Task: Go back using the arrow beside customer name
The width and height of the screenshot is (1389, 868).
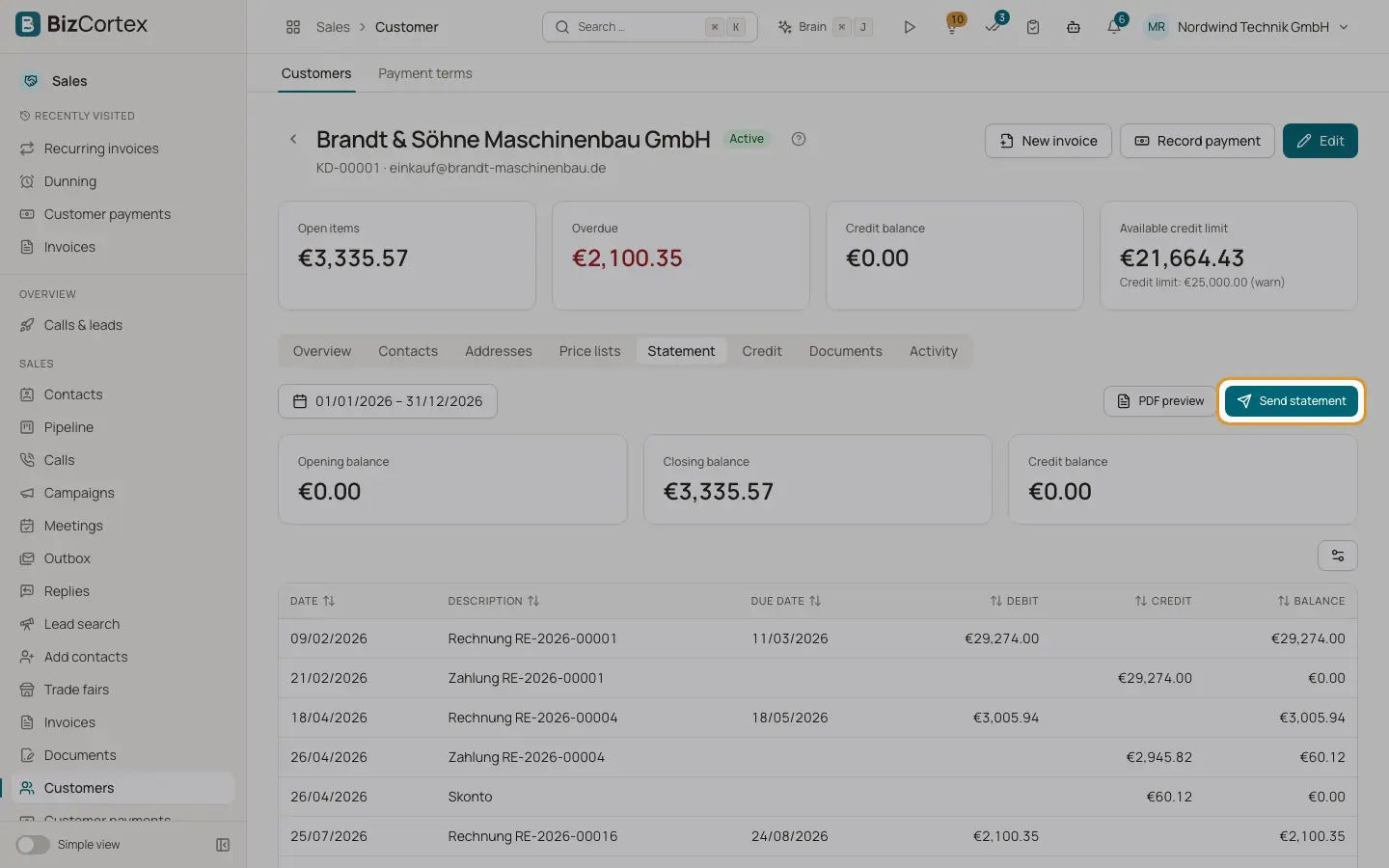Action: 293,139
